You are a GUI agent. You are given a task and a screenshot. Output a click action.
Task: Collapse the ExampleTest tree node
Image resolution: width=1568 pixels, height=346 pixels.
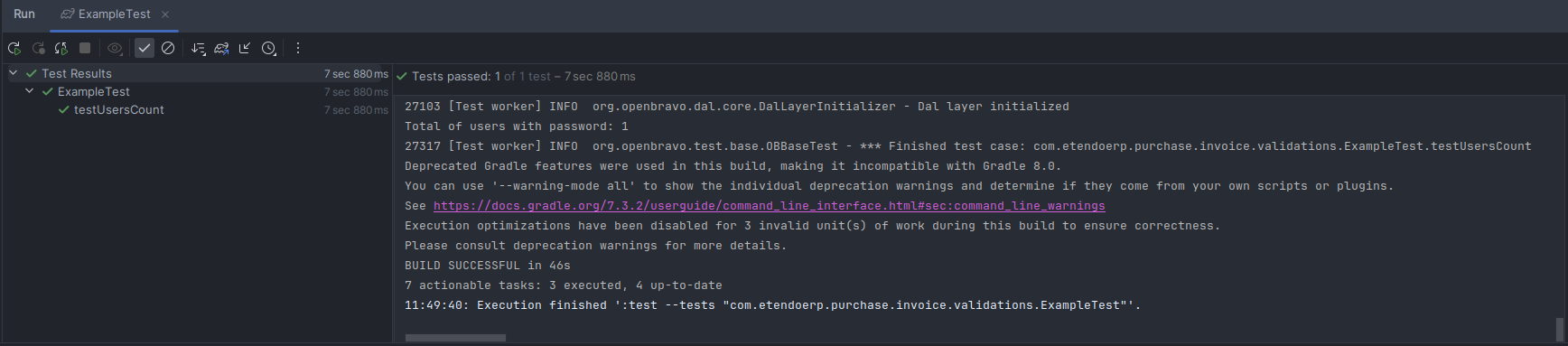30,91
